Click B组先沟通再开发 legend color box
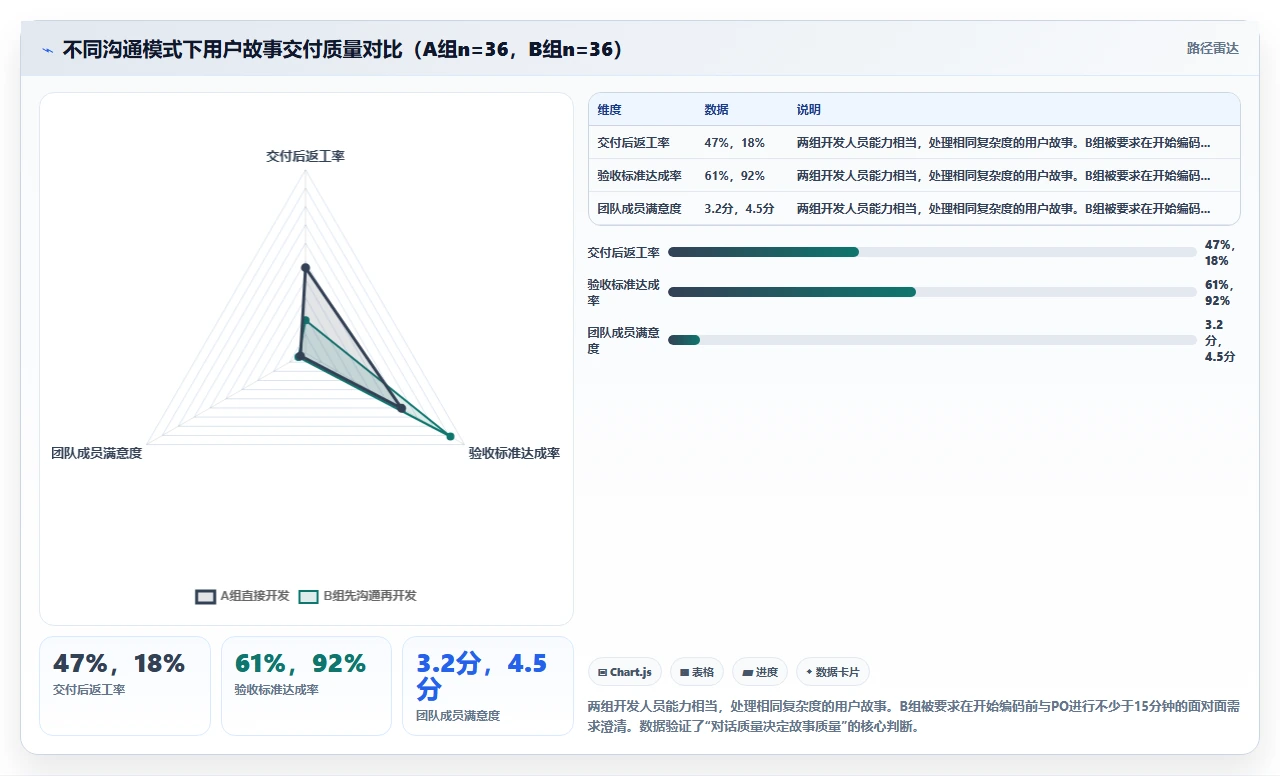 309,596
